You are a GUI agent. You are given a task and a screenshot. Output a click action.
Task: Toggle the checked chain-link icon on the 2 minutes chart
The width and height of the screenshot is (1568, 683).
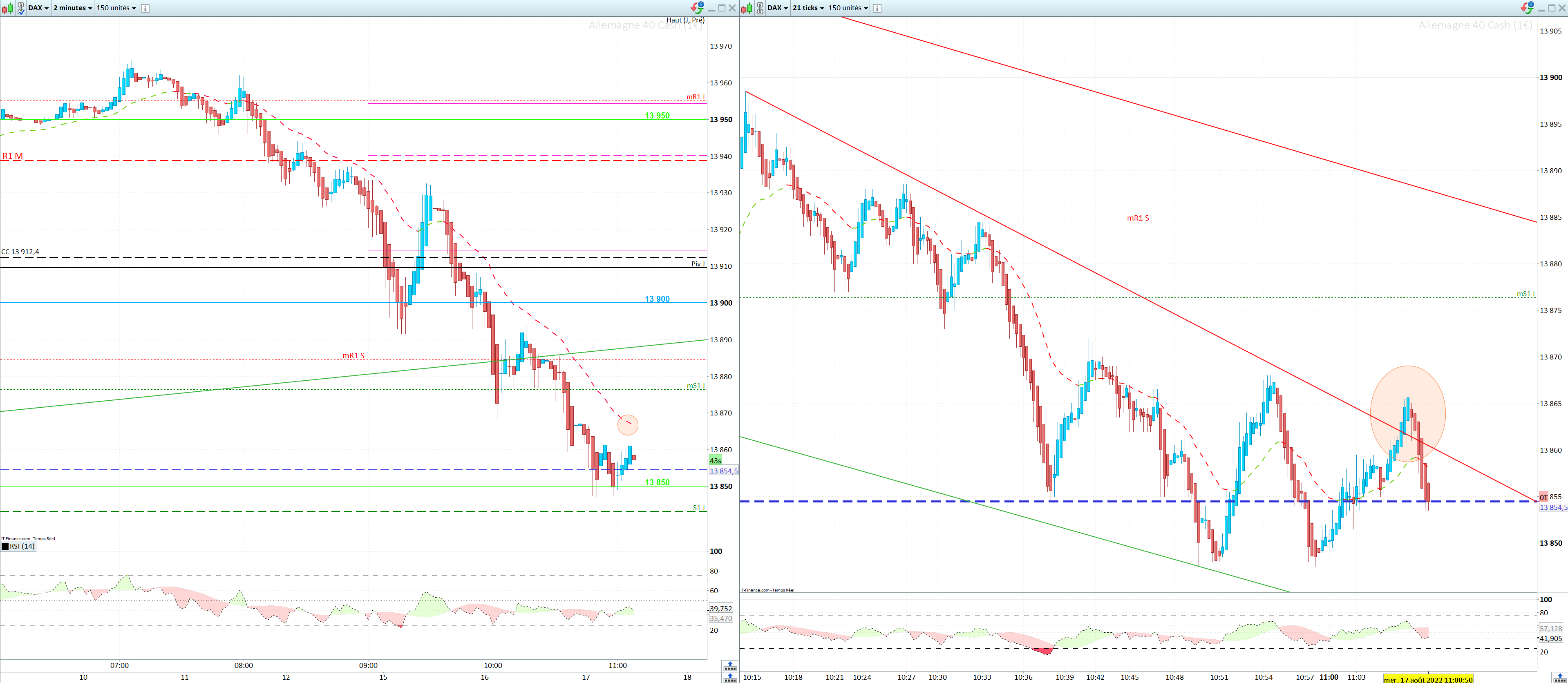(21, 8)
